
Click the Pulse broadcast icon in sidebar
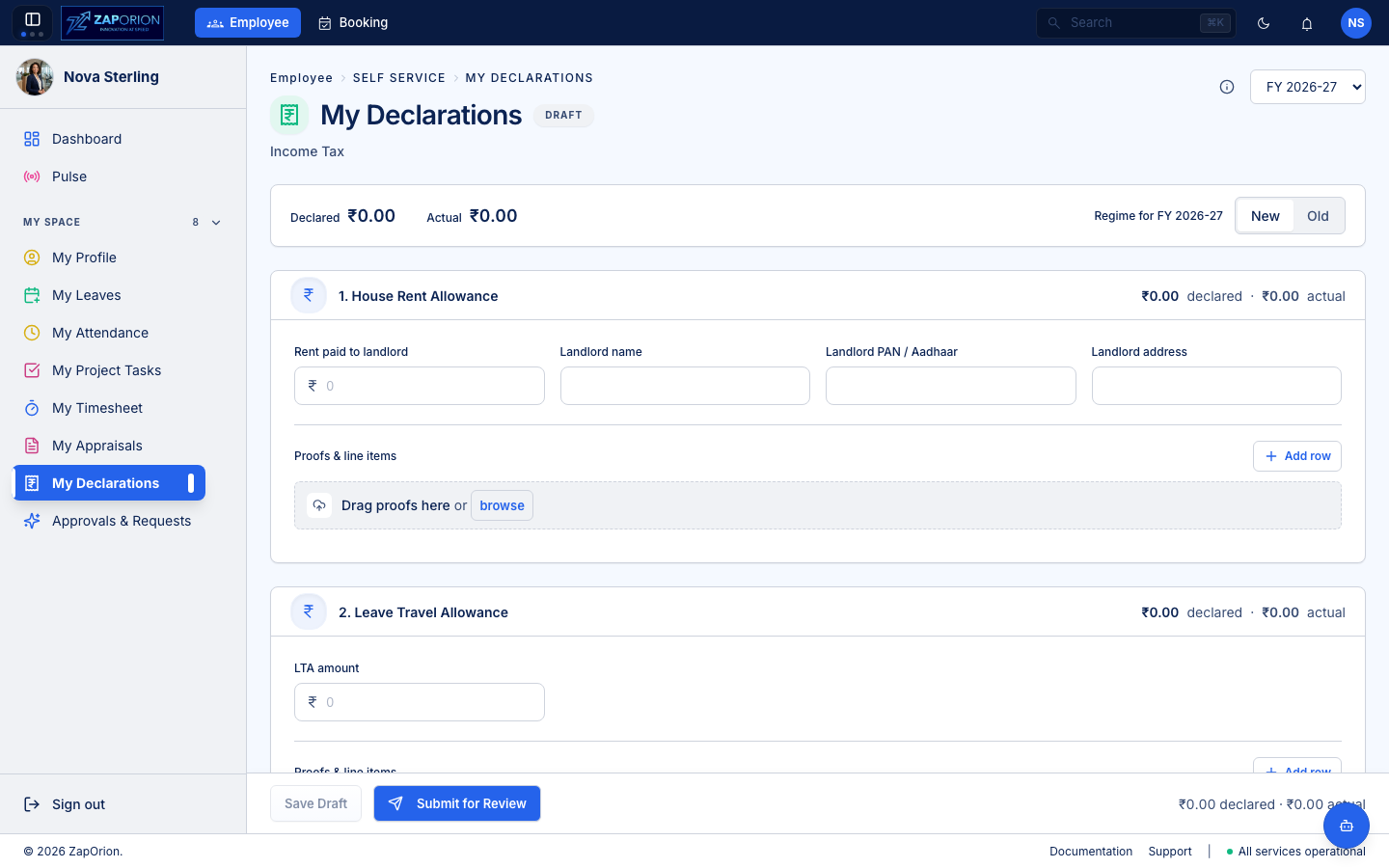32,176
